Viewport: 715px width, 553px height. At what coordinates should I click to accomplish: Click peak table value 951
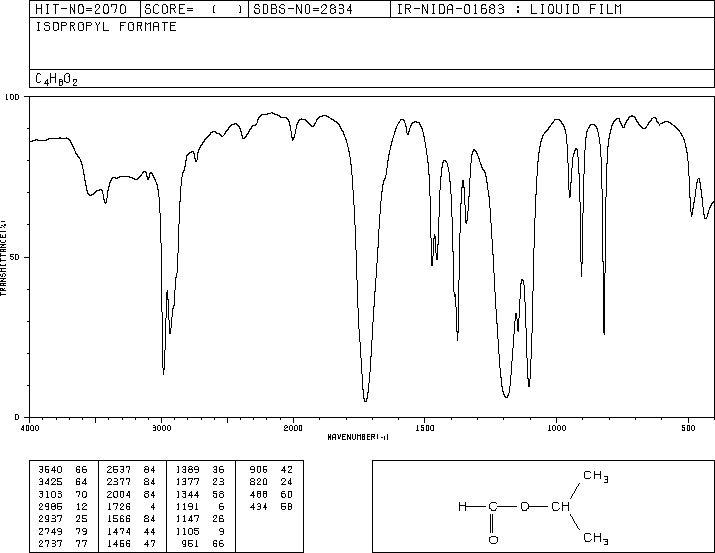pos(190,543)
